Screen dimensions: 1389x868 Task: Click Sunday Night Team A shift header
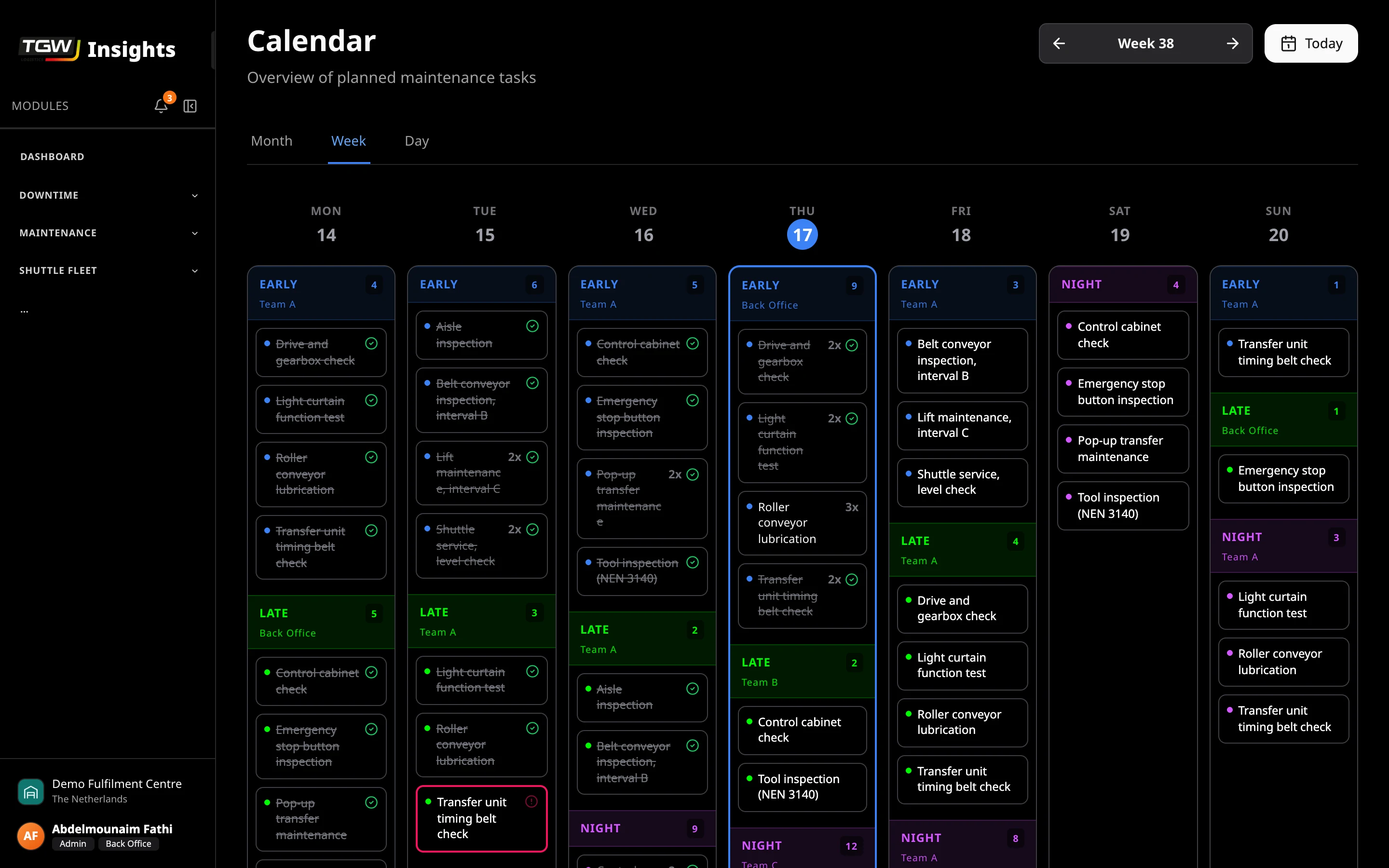click(x=1283, y=546)
